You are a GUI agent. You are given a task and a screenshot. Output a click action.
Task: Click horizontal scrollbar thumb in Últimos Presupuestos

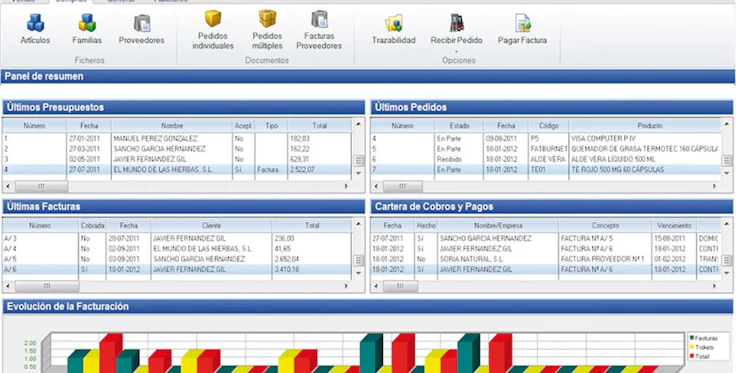41,186
